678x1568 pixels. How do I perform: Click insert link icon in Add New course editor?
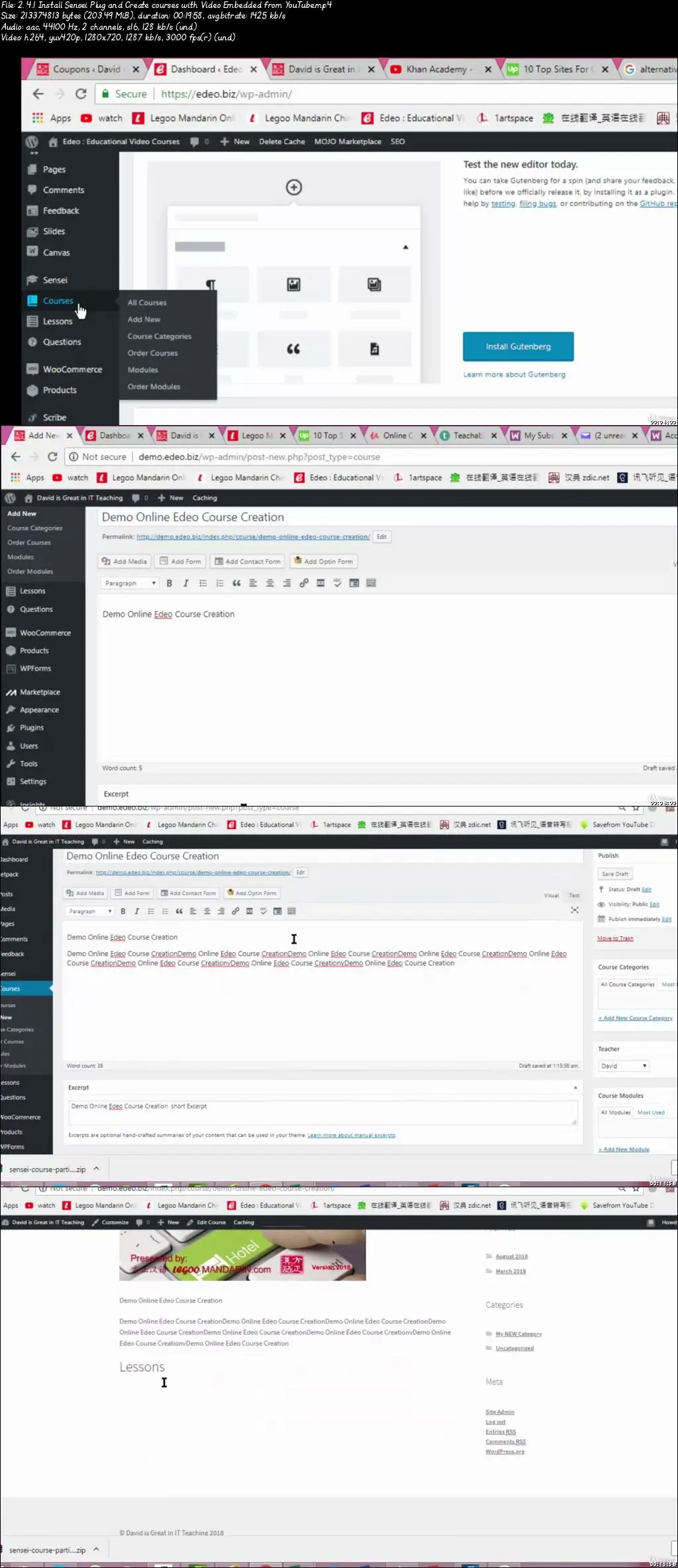point(304,583)
